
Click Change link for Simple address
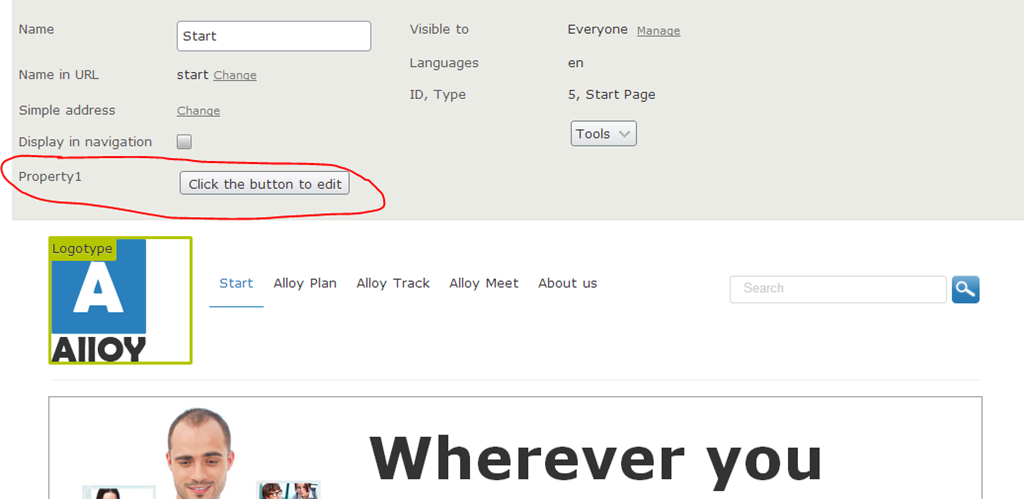[198, 111]
